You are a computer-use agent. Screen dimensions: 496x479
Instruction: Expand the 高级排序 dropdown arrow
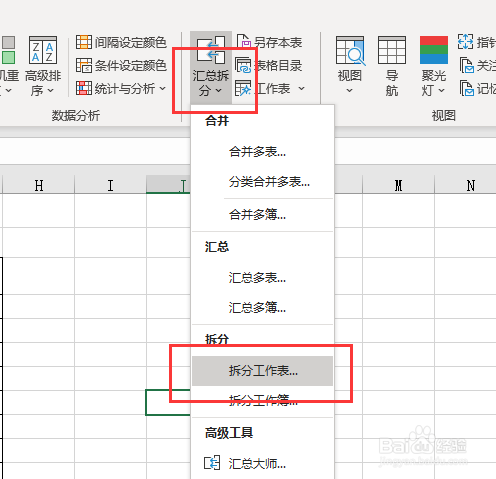click(x=50, y=90)
